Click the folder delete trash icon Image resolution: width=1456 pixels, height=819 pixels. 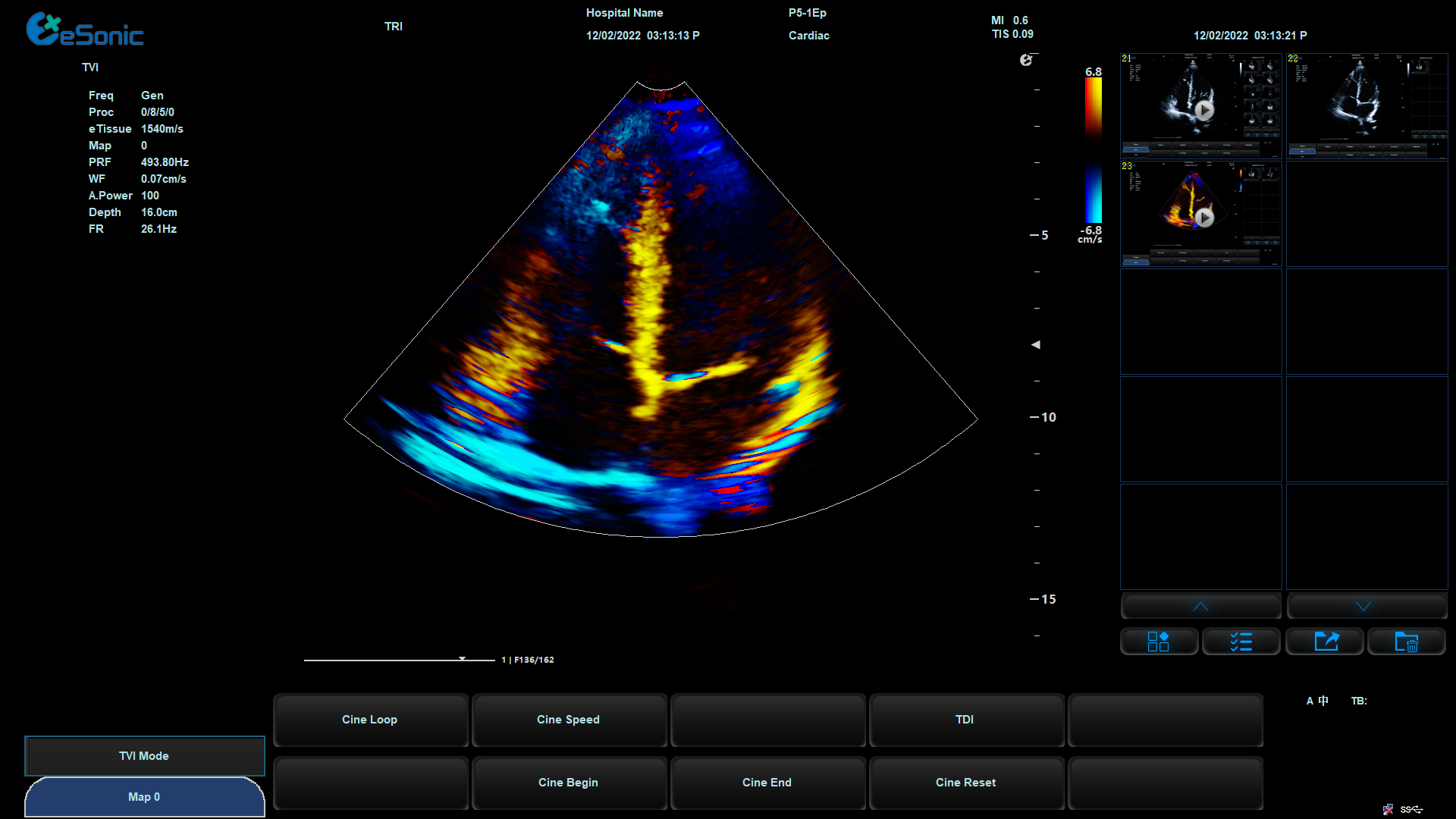click(1407, 642)
